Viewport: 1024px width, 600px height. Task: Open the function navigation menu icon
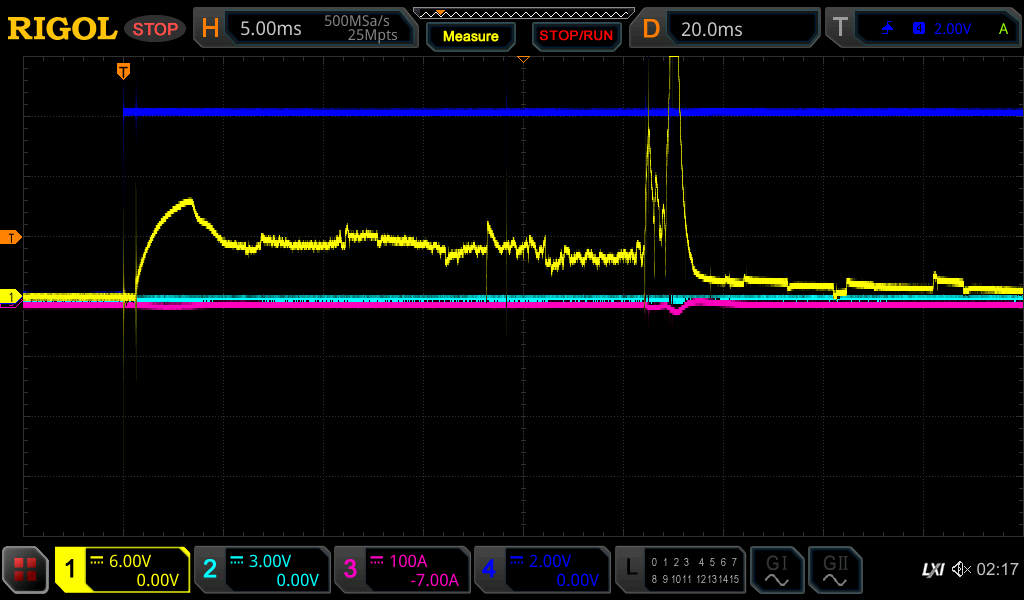pos(25,570)
